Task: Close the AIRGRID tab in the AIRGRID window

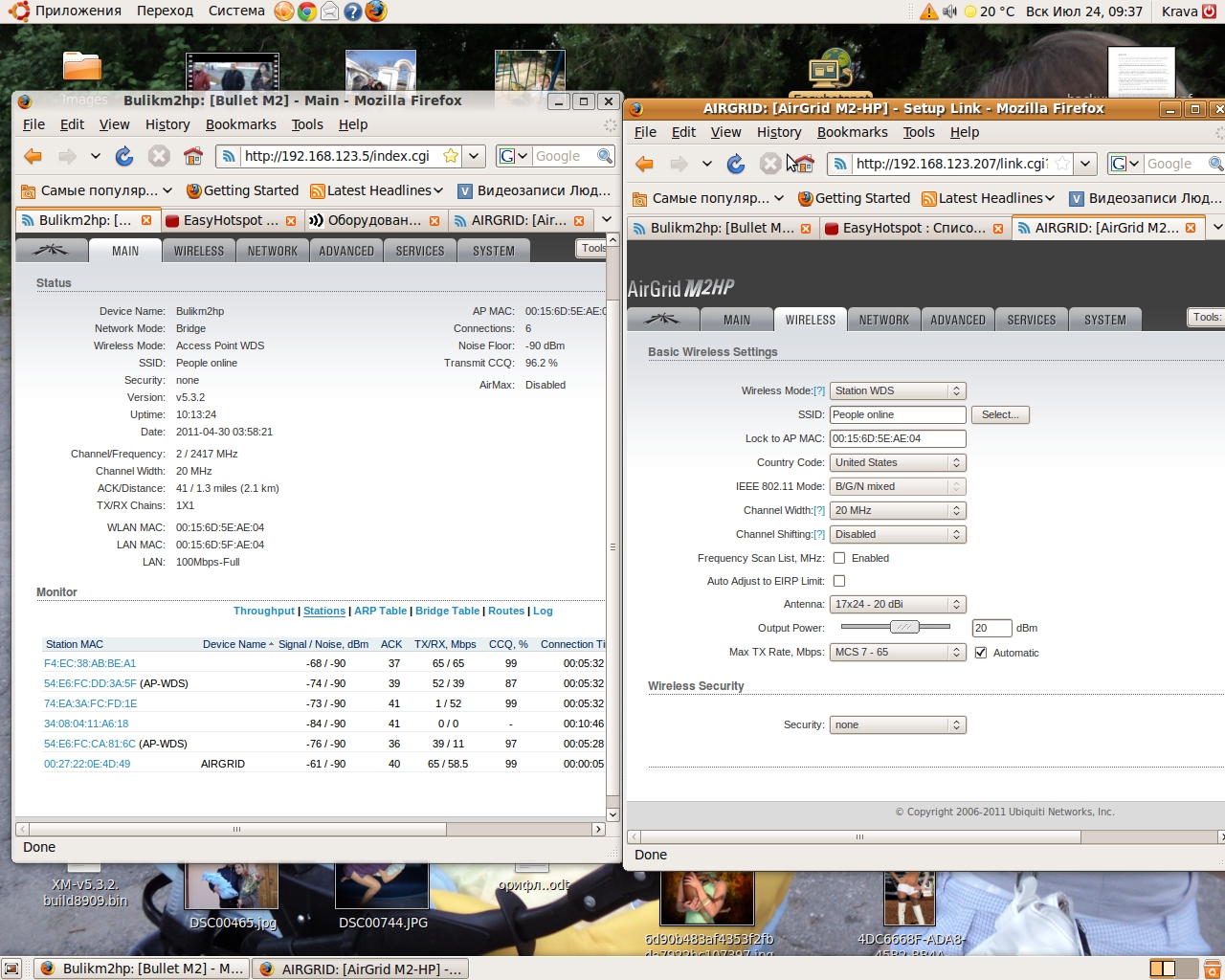Action: pyautogui.click(x=1191, y=228)
